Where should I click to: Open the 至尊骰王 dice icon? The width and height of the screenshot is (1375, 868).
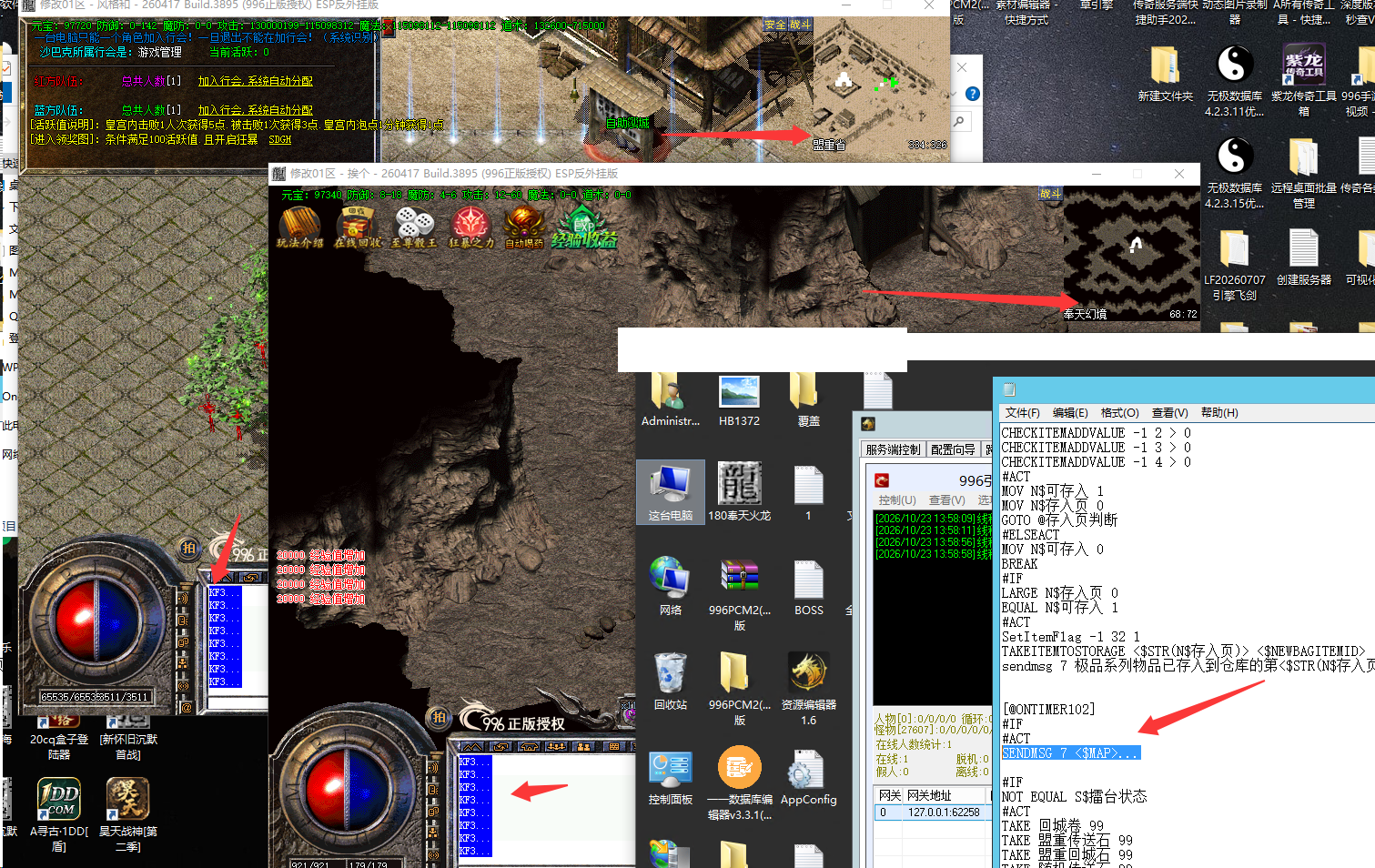coord(414,227)
